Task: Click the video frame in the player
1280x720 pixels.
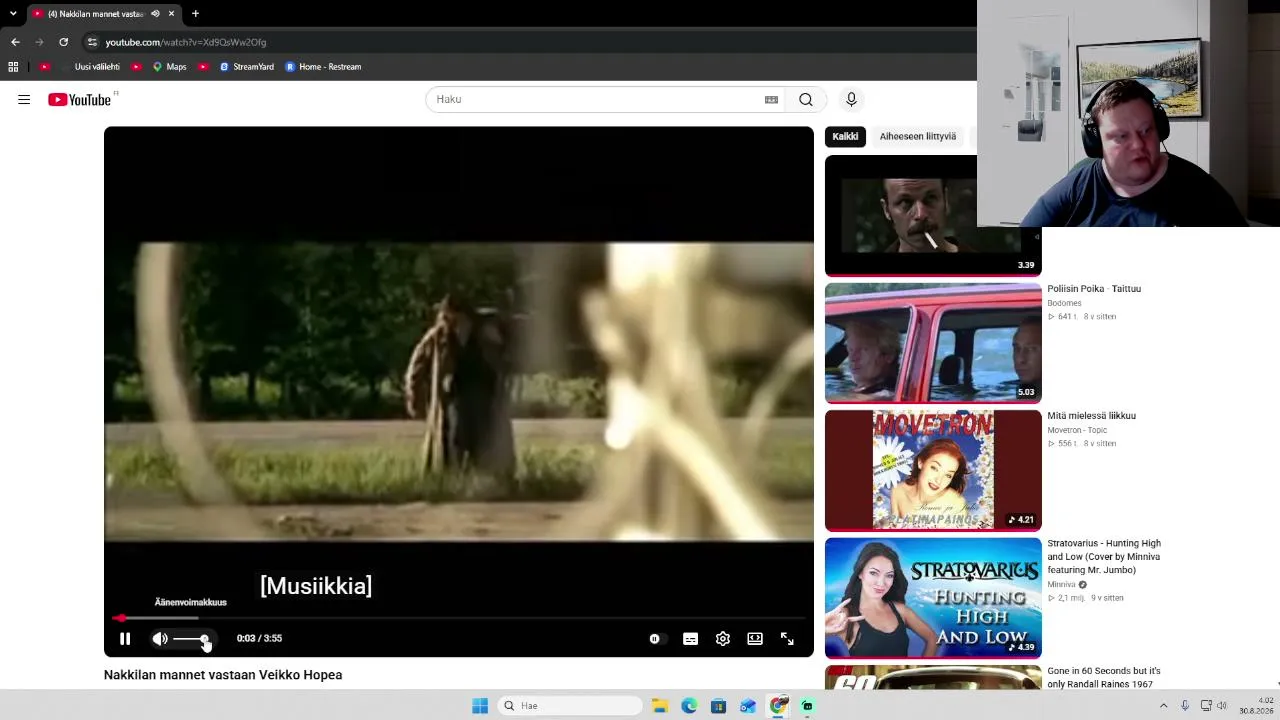Action: 459,391
